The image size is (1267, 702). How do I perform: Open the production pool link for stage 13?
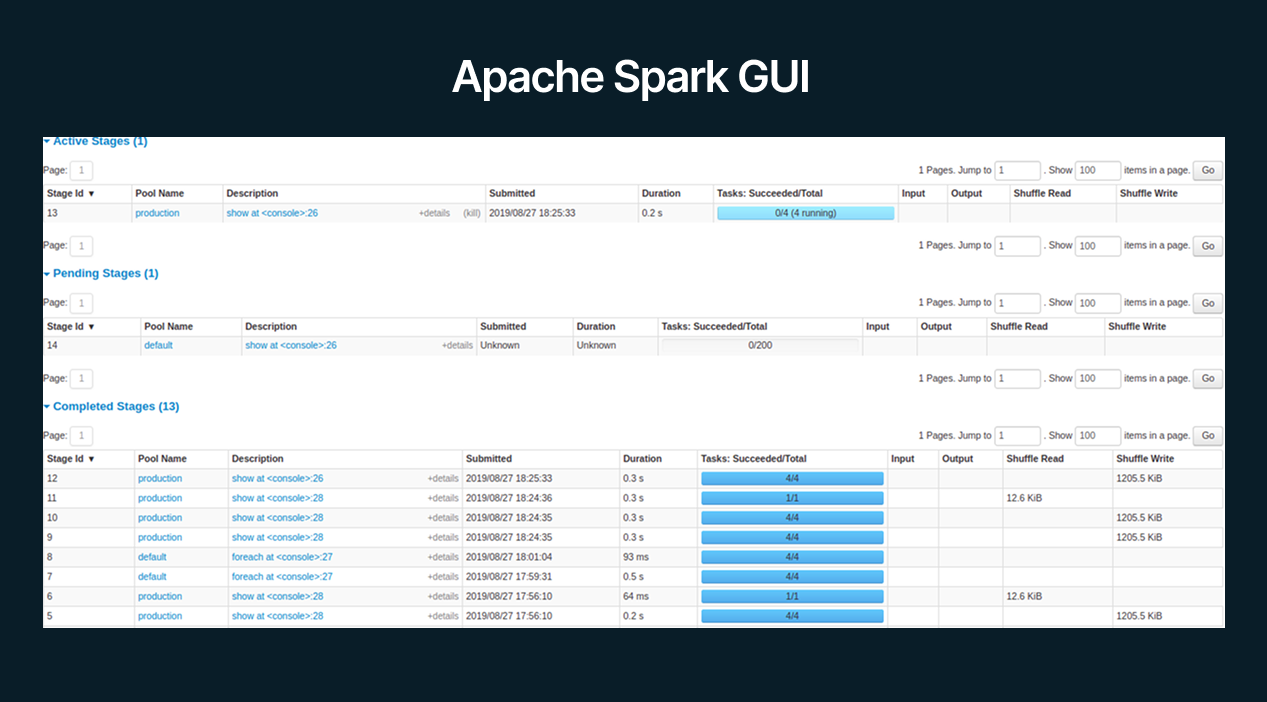click(x=157, y=213)
